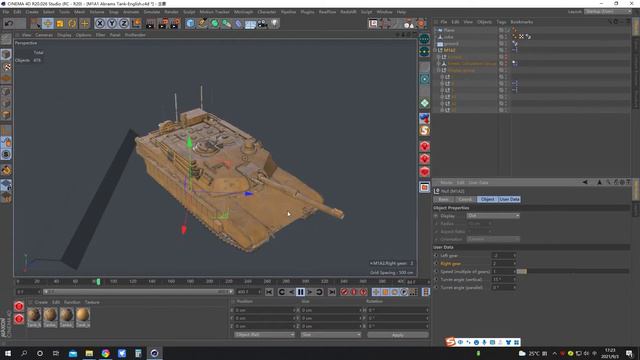Select the Object tab in Attributes
The image size is (640, 360).
pos(487,199)
